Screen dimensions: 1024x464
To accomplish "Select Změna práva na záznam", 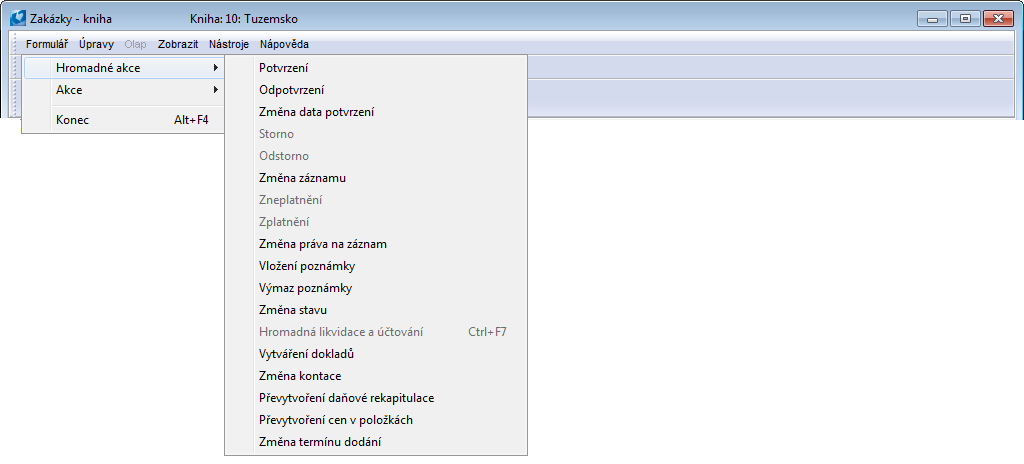I will click(x=323, y=244).
